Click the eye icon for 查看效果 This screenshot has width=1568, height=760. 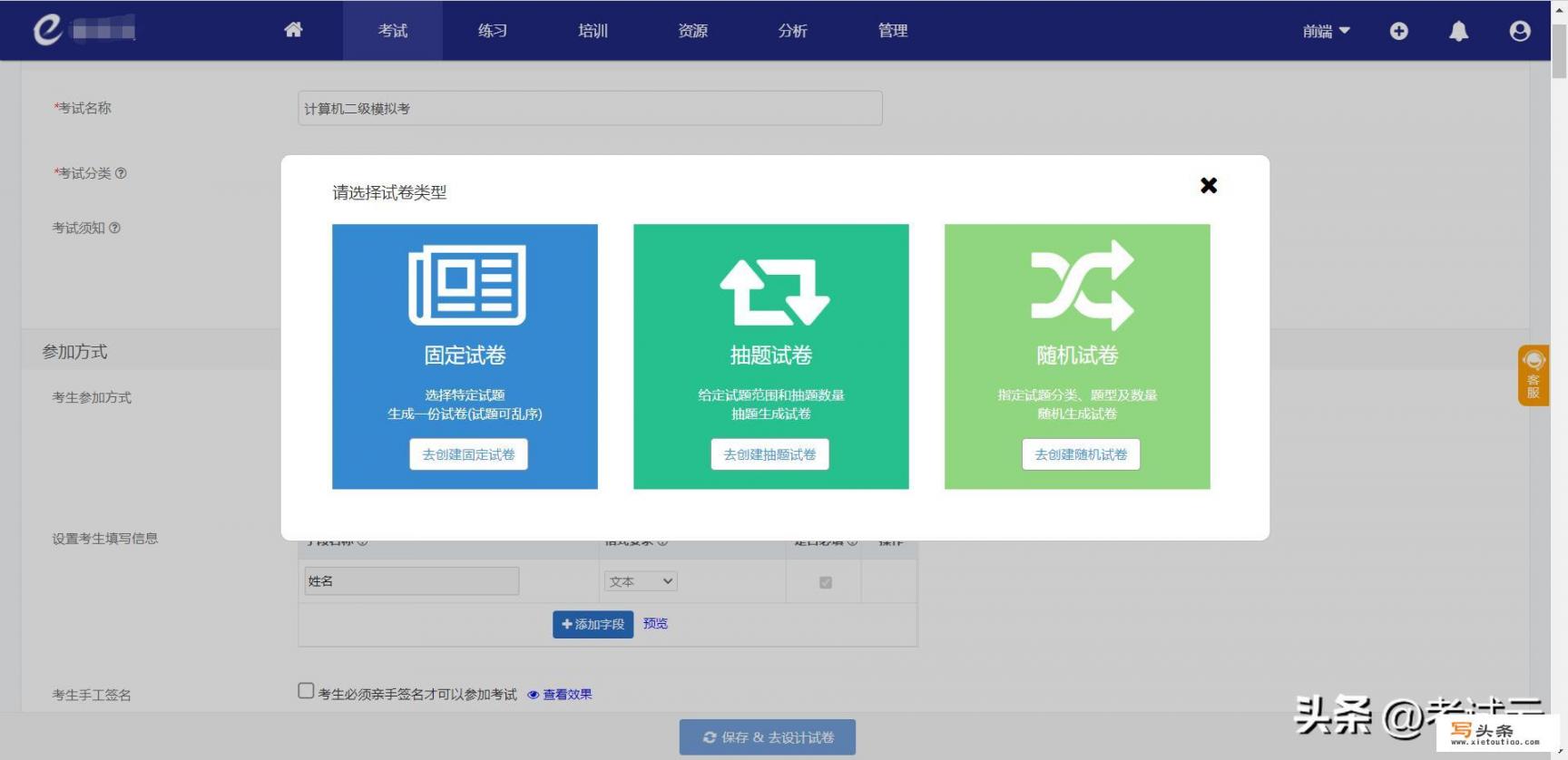tap(533, 695)
